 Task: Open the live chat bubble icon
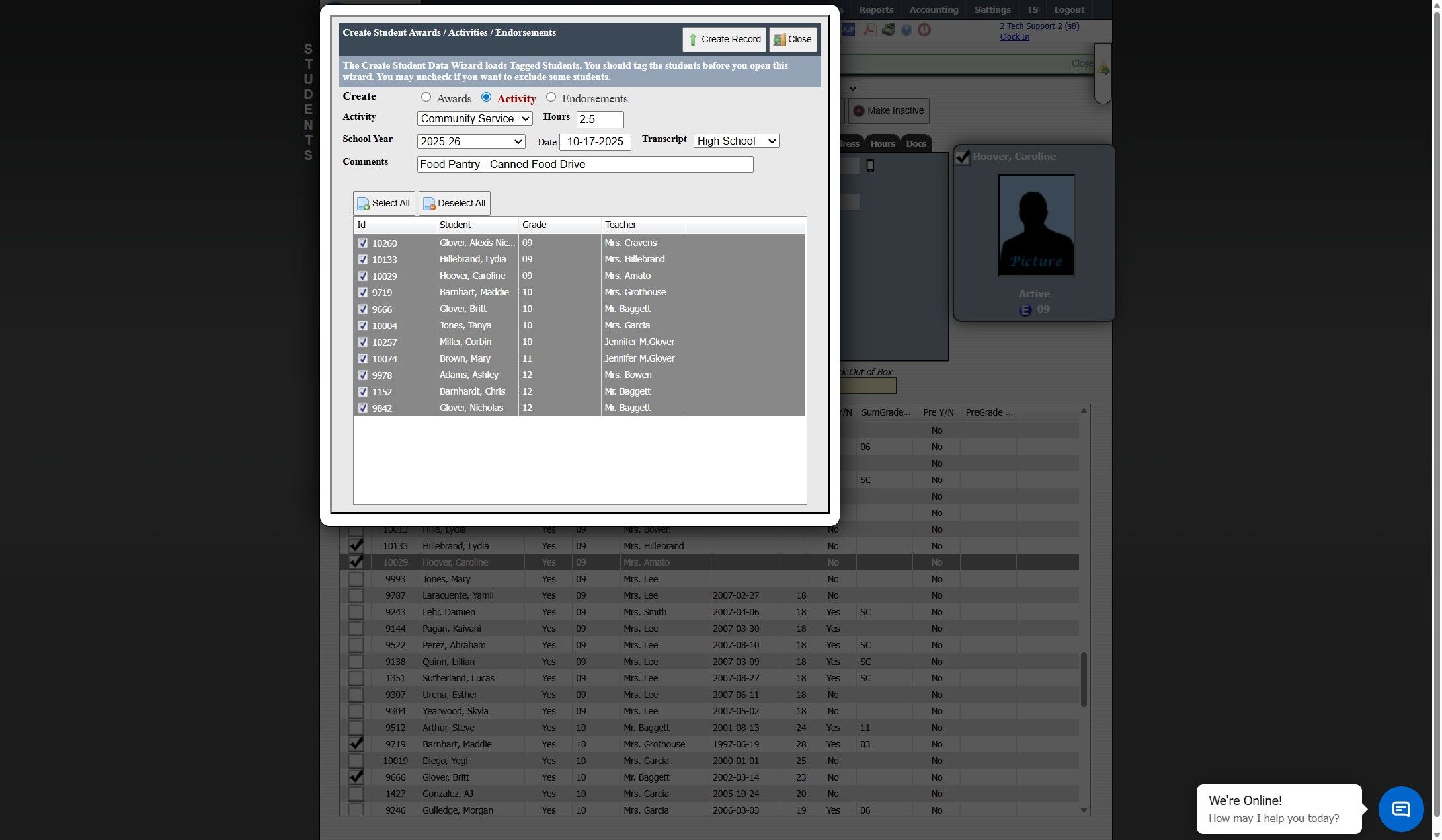pos(1400,808)
